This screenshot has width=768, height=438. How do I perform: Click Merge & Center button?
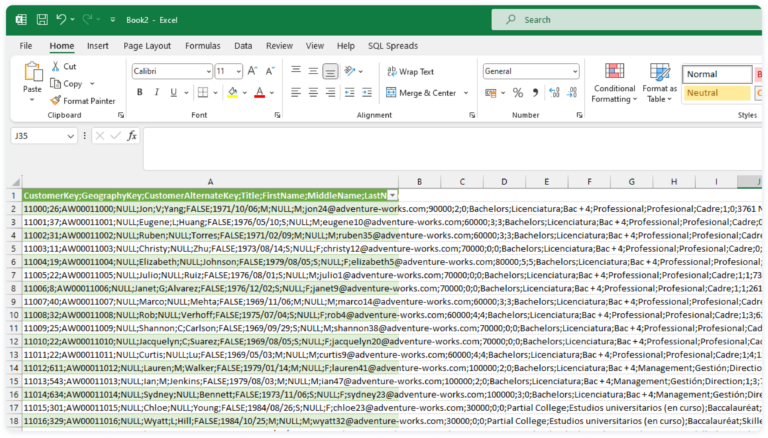(x=421, y=93)
